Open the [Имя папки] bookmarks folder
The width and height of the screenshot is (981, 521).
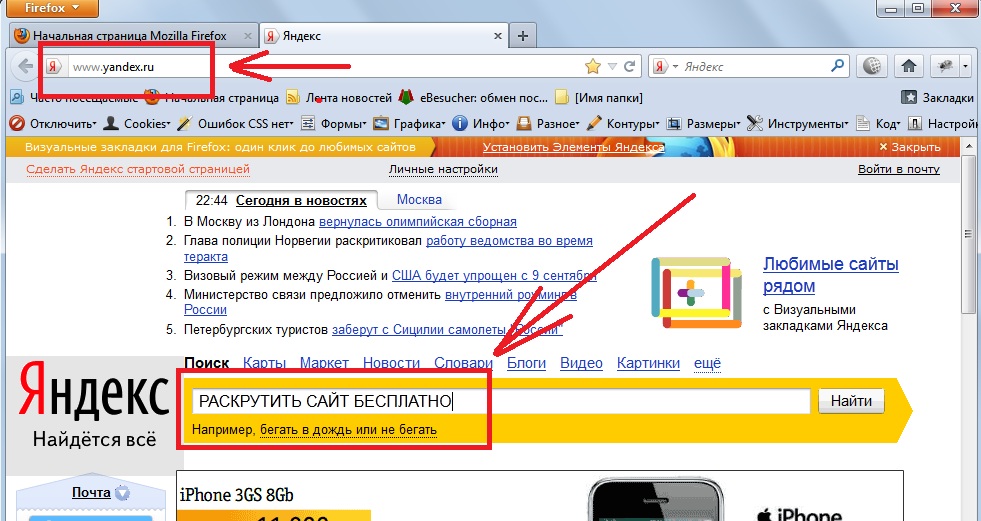[x=599, y=98]
